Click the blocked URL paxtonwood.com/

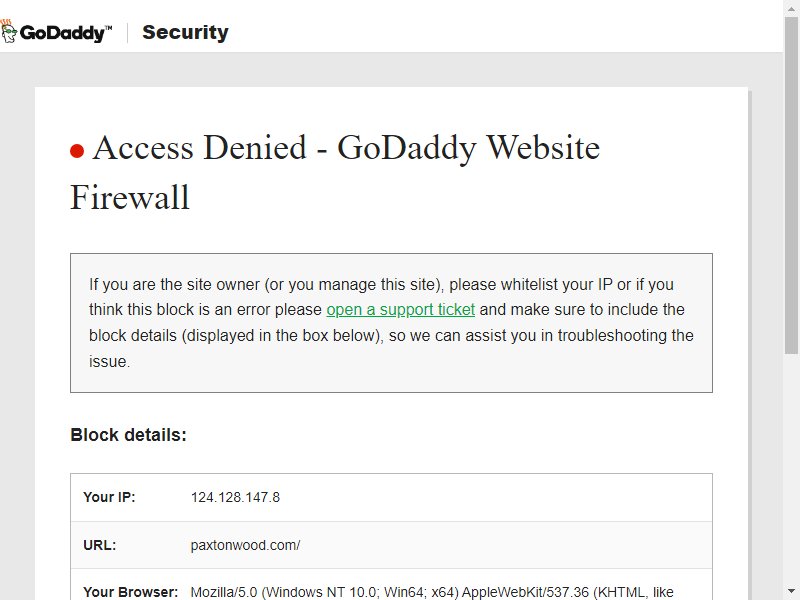tap(245, 545)
